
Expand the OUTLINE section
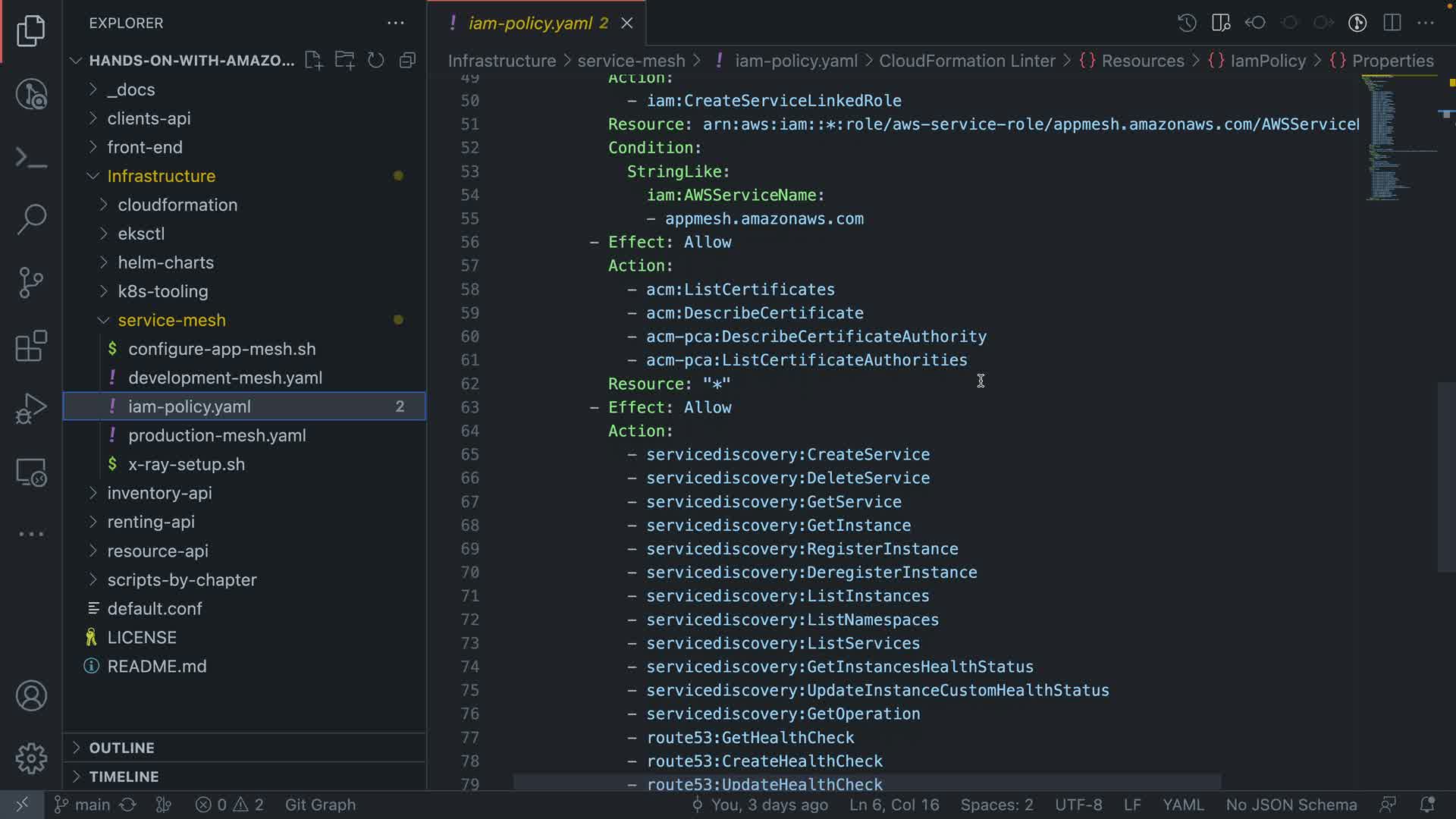pos(121,748)
